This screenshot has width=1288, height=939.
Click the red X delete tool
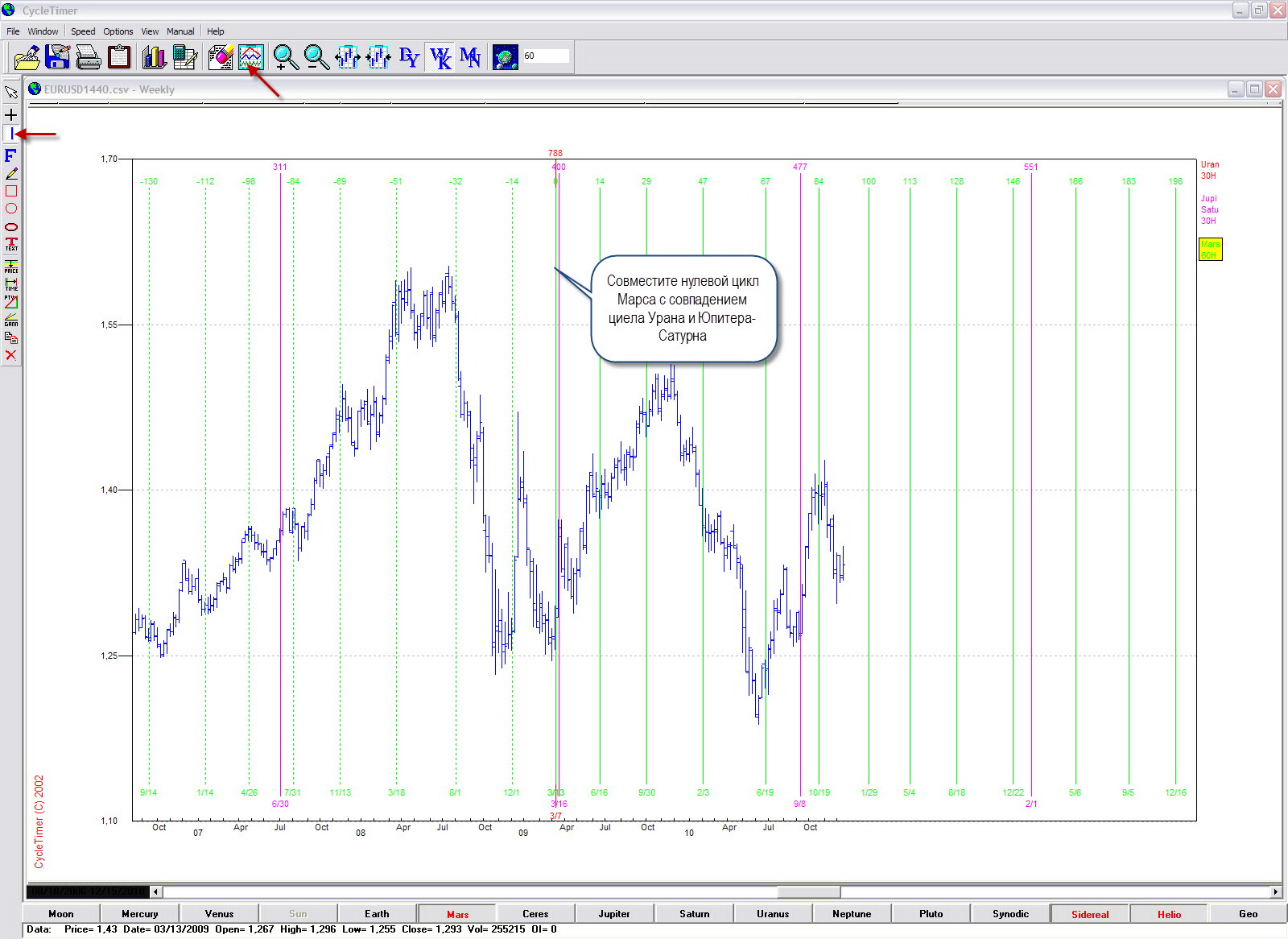(11, 355)
